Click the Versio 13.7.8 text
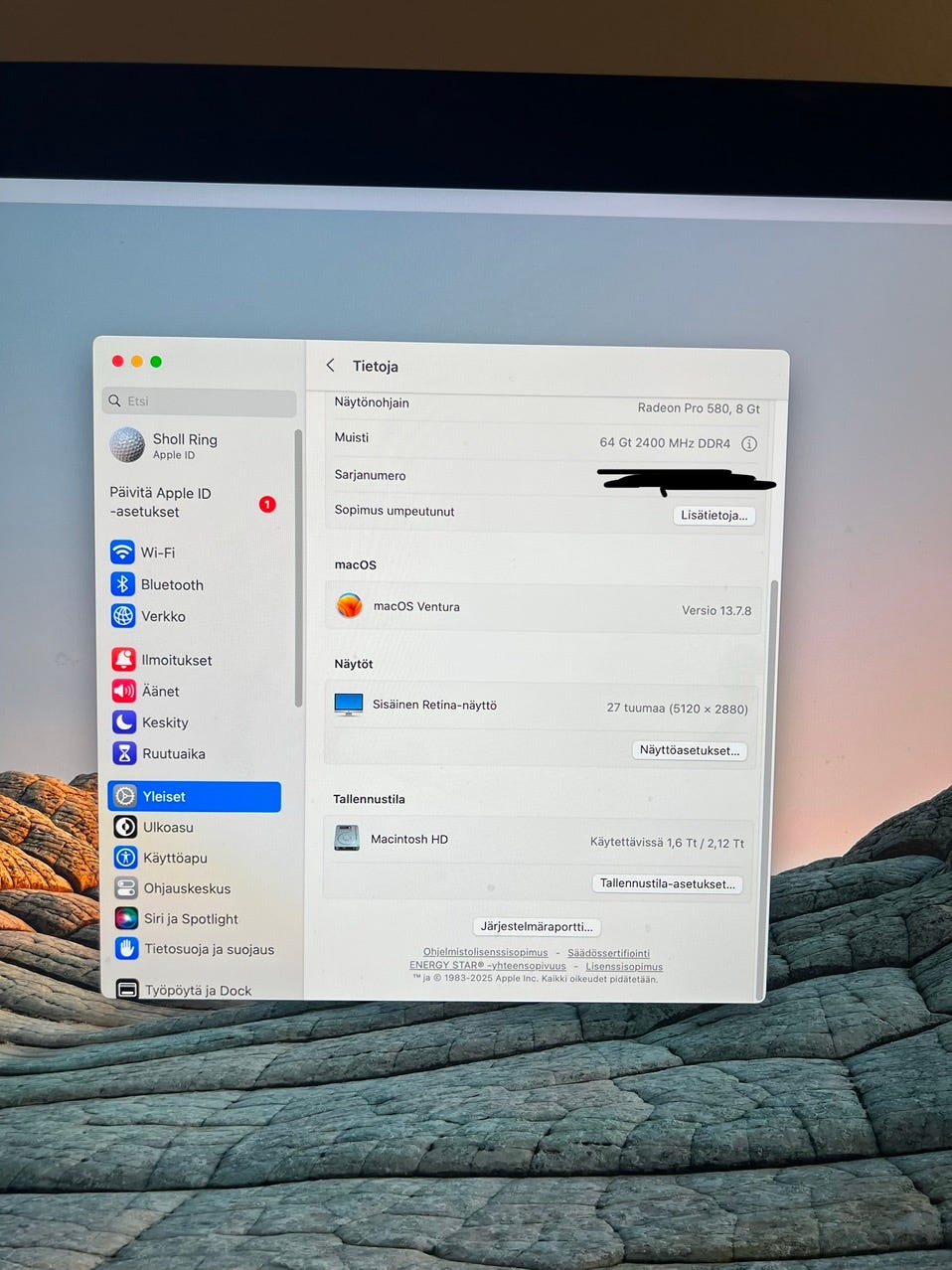Screen dimensions: 952x1270 tap(716, 610)
